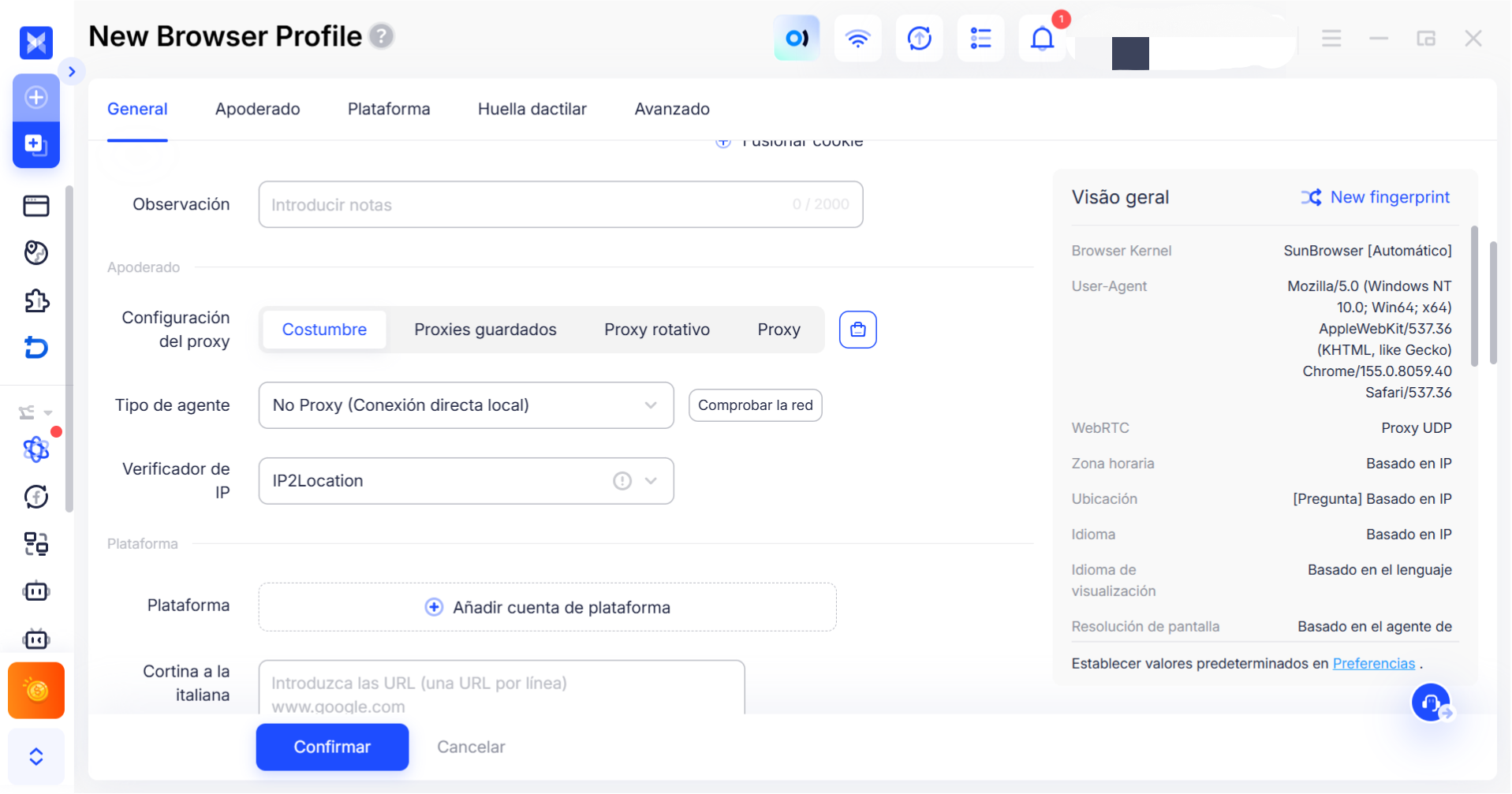Select Proxy rotativo option
The width and height of the screenshot is (1512, 794).
(x=657, y=330)
